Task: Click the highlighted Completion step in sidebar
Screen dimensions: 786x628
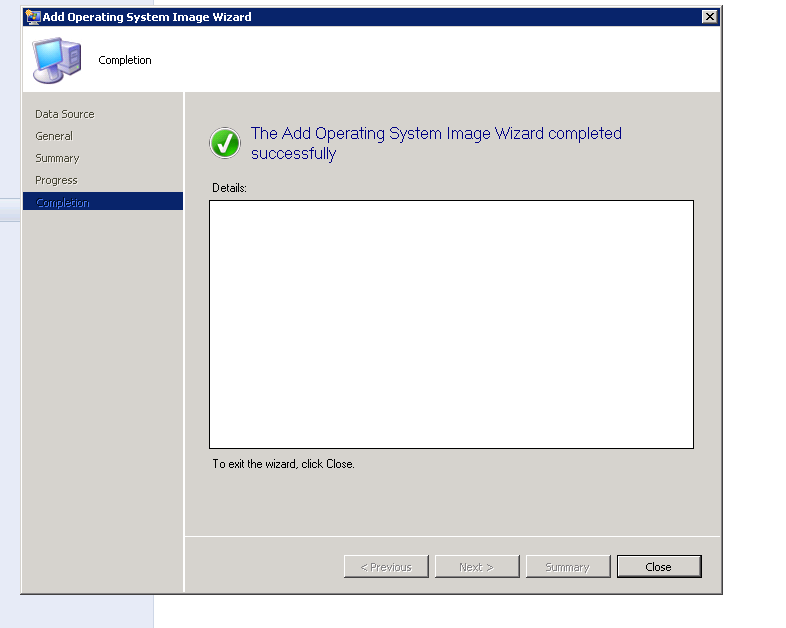Action: (x=63, y=203)
